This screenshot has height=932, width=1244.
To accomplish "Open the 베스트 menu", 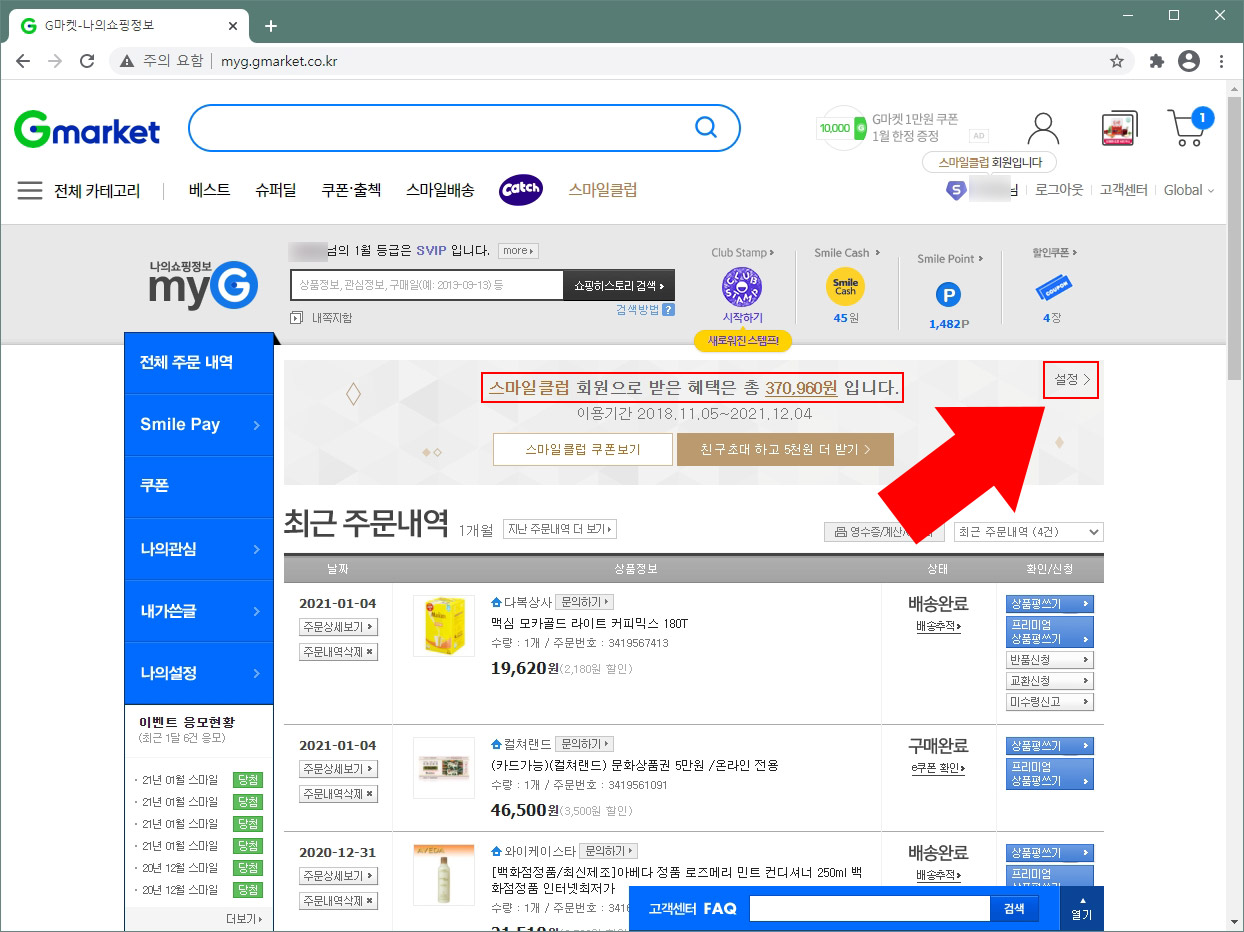I will click(x=209, y=190).
